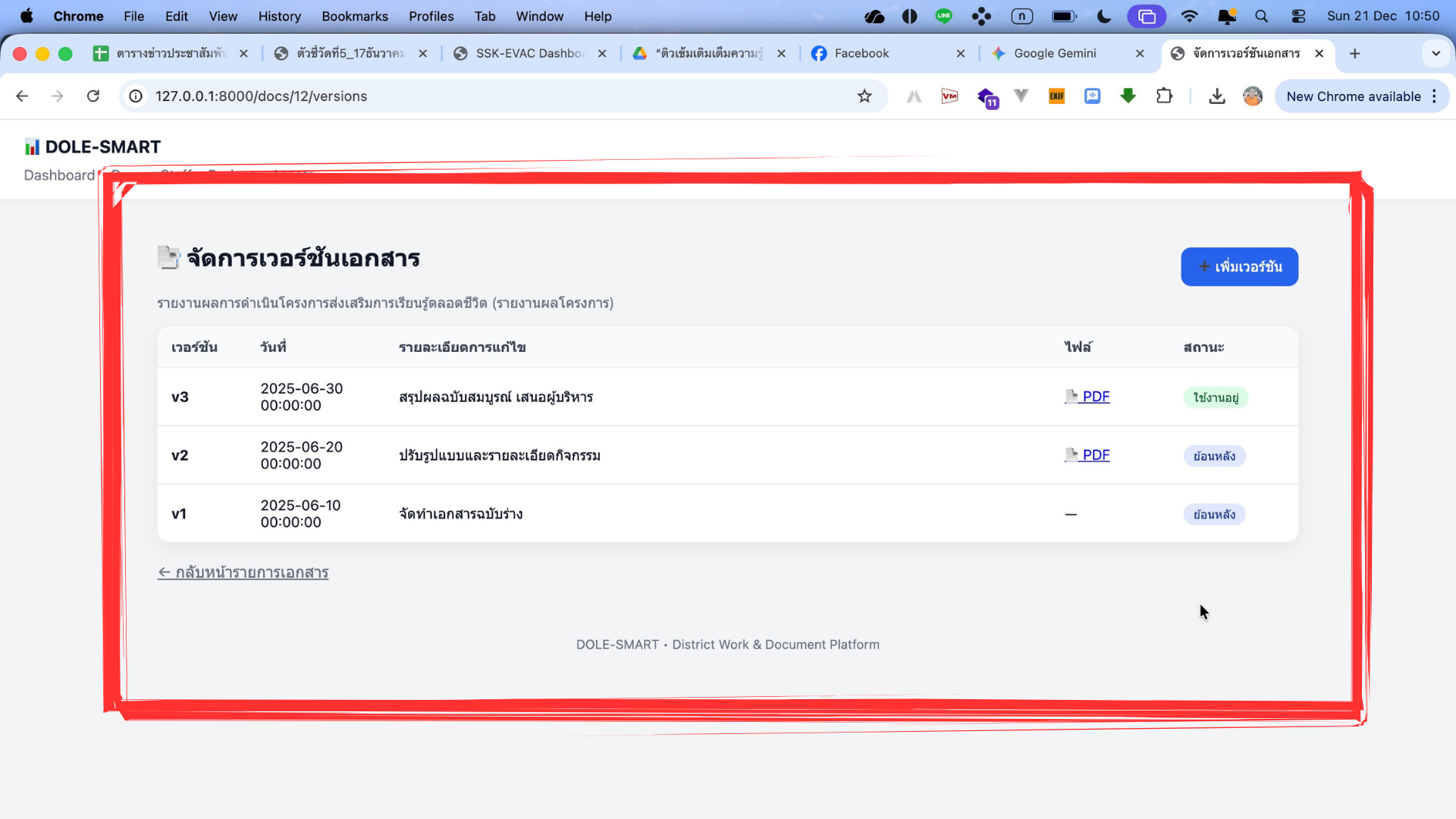Open the Bookmarks menu
Viewport: 1456px width, 819px height.
[354, 16]
